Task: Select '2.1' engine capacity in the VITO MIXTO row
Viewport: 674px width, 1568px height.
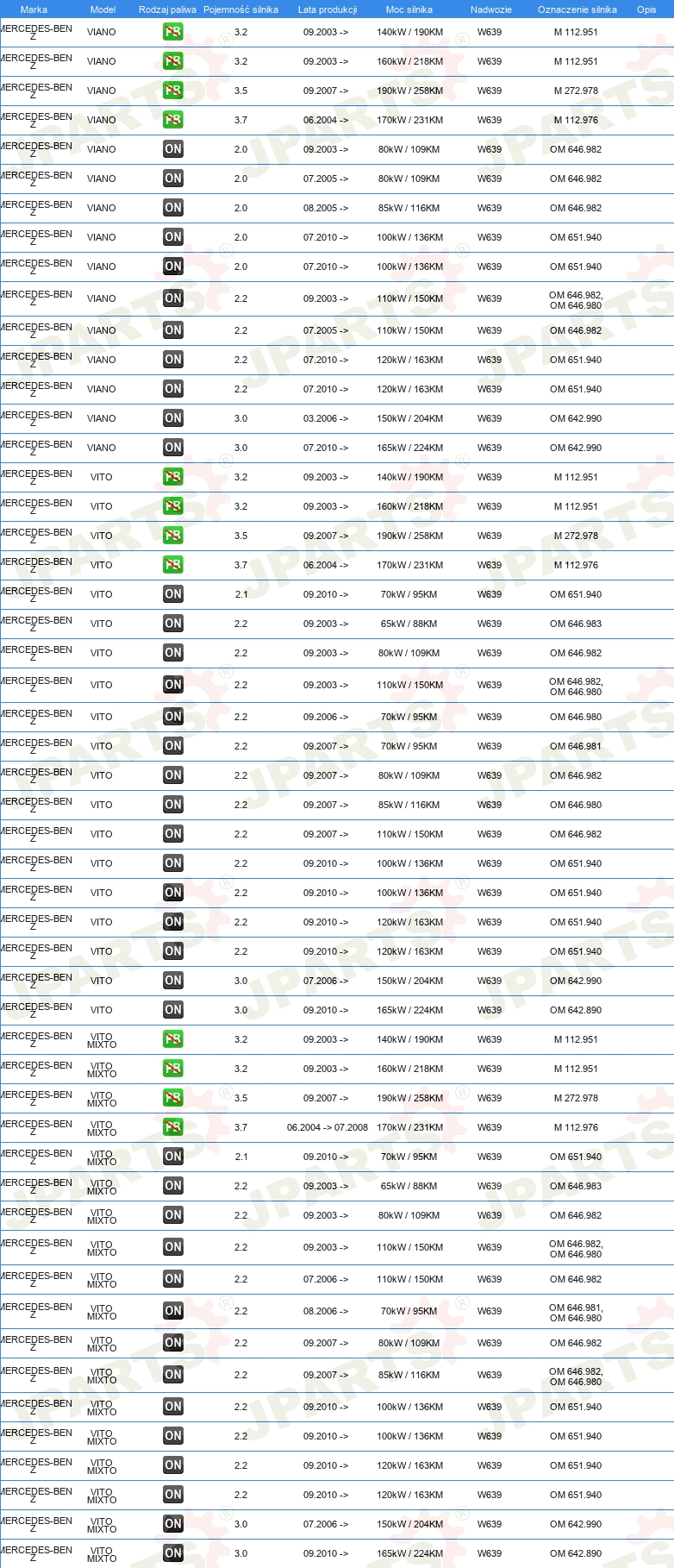Action: pos(240,1157)
